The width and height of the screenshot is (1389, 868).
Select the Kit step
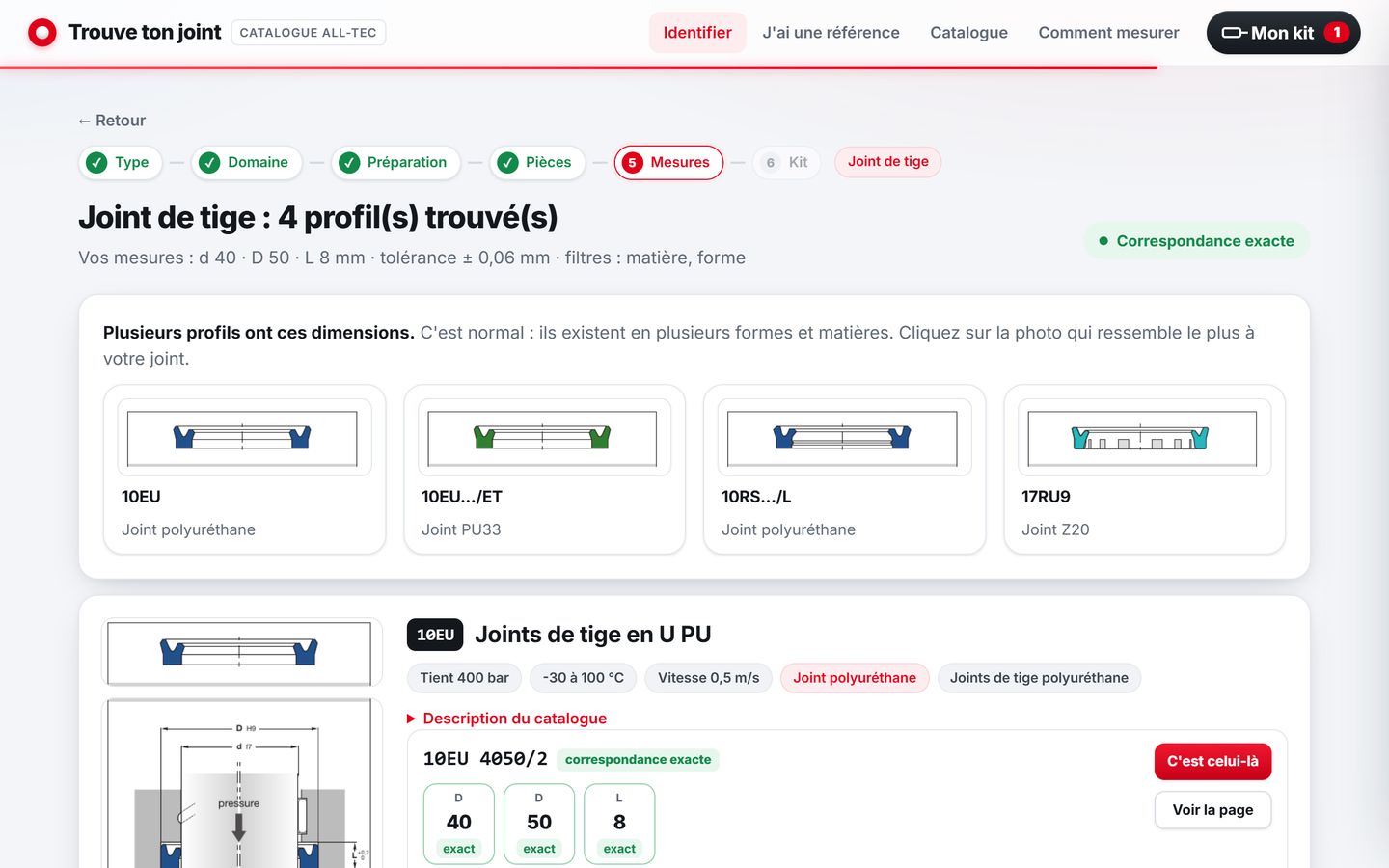coord(786,162)
